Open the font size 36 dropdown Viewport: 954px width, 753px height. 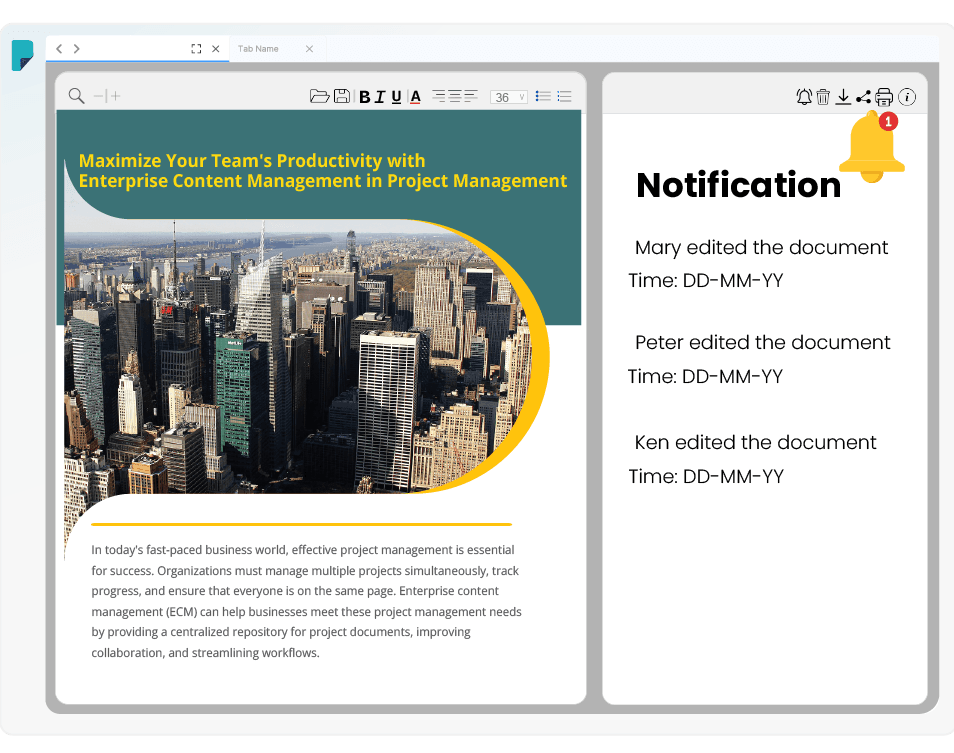click(x=509, y=97)
